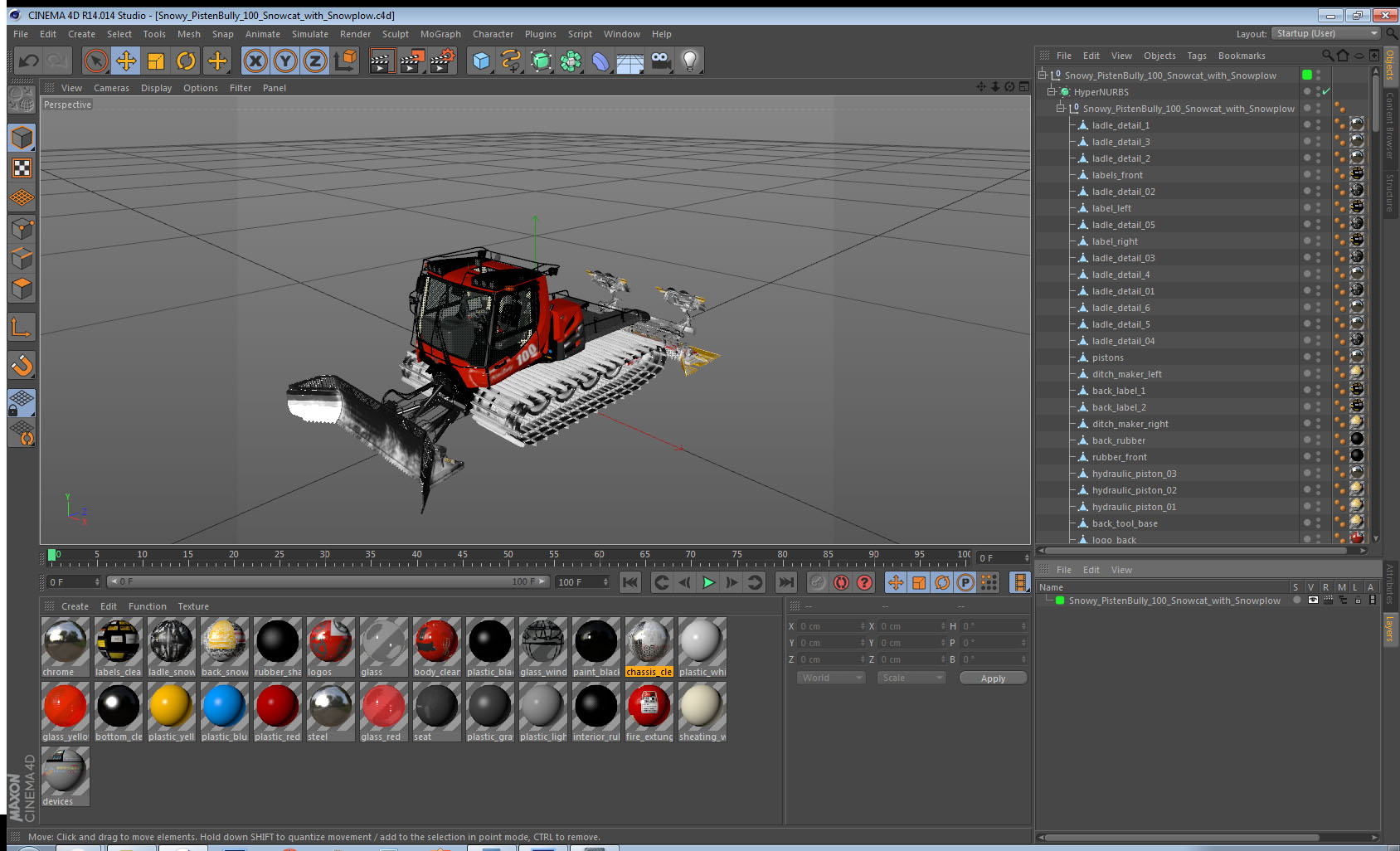Add a HyperNURBS generator object
Image resolution: width=1400 pixels, height=851 pixels.
pos(541,61)
